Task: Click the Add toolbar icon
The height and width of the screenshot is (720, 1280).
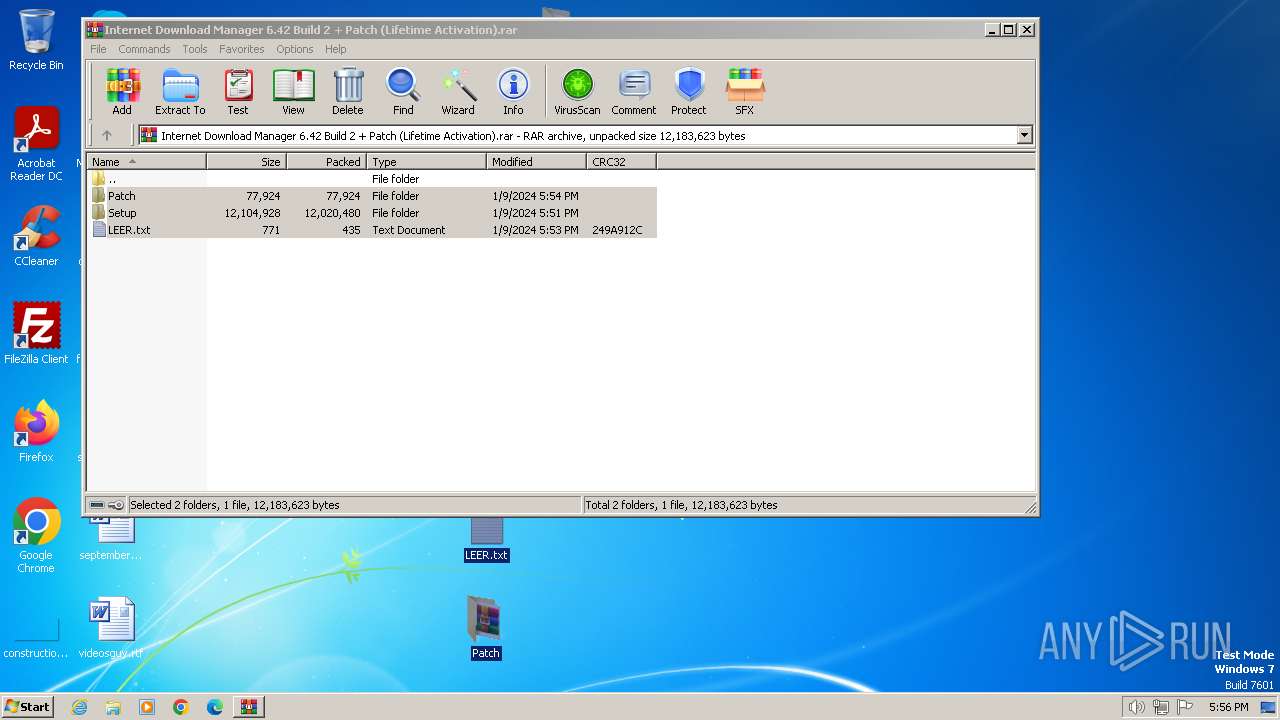Action: [x=122, y=92]
